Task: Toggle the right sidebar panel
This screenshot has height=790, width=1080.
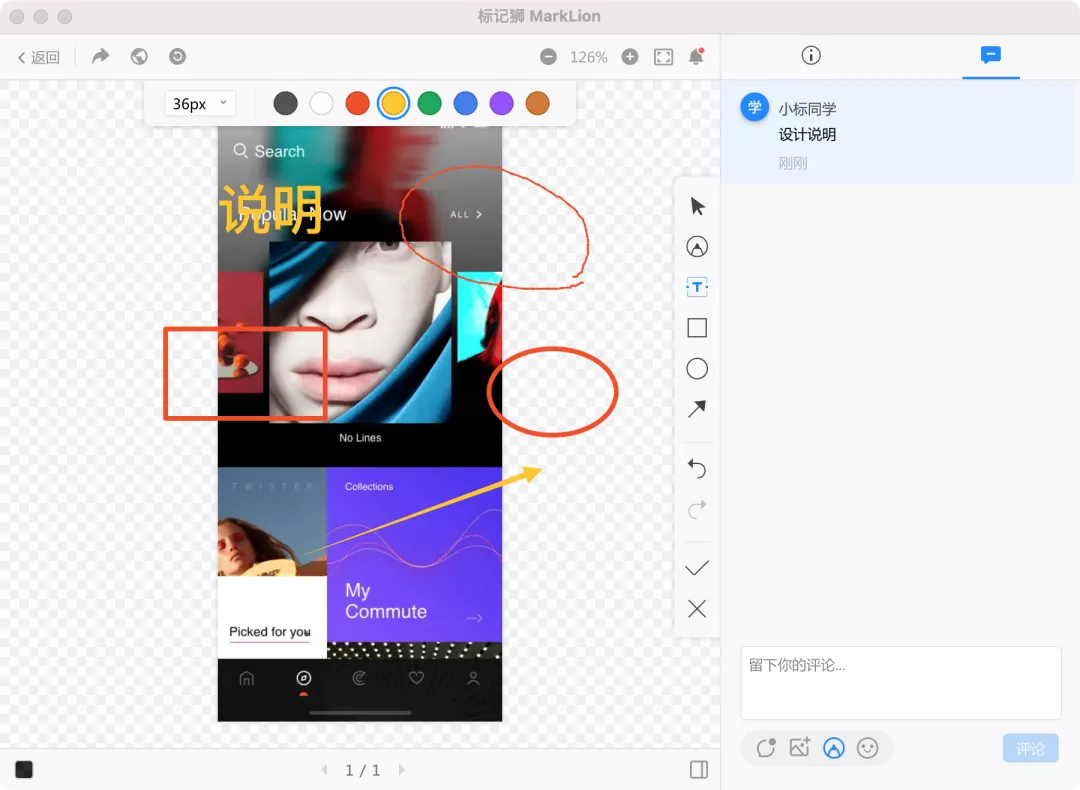Action: coord(699,769)
